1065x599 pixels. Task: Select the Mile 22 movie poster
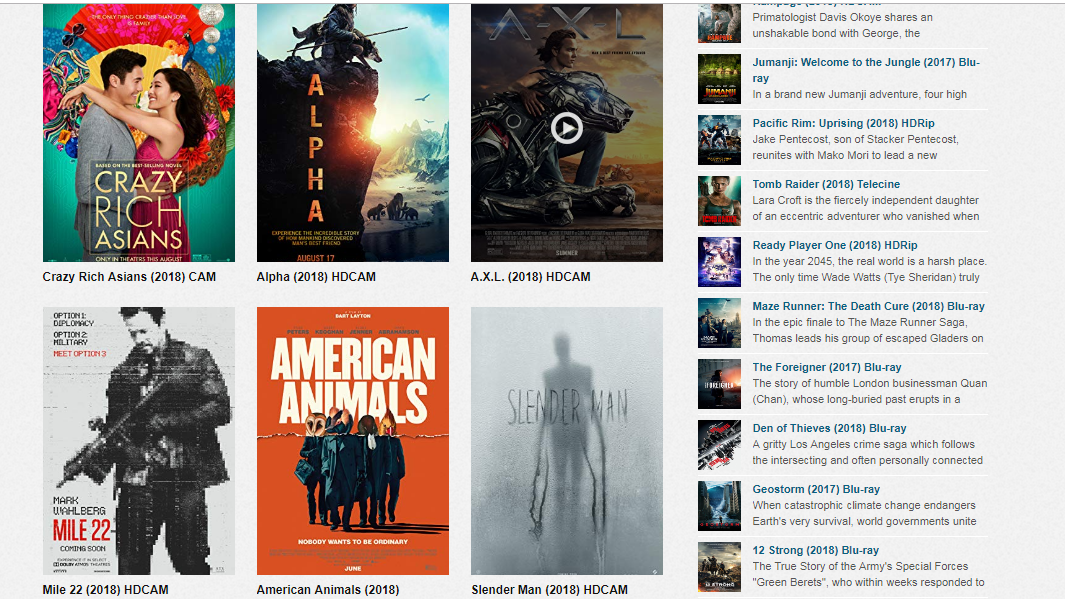pos(139,441)
